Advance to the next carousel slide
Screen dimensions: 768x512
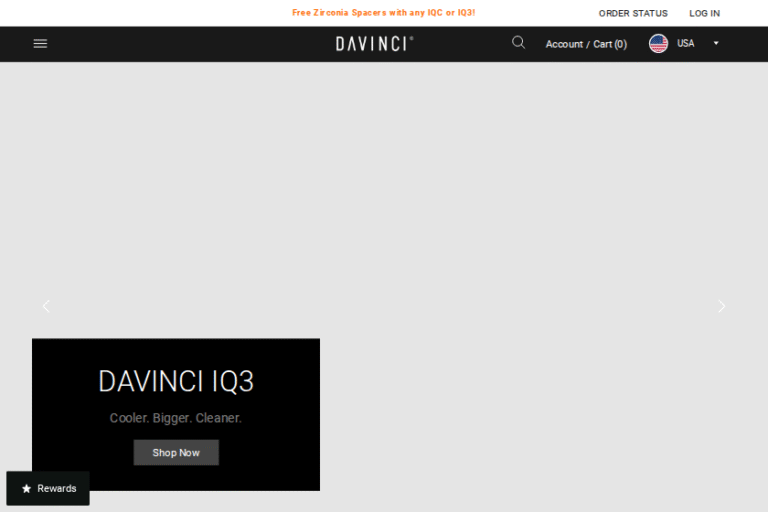click(x=722, y=306)
